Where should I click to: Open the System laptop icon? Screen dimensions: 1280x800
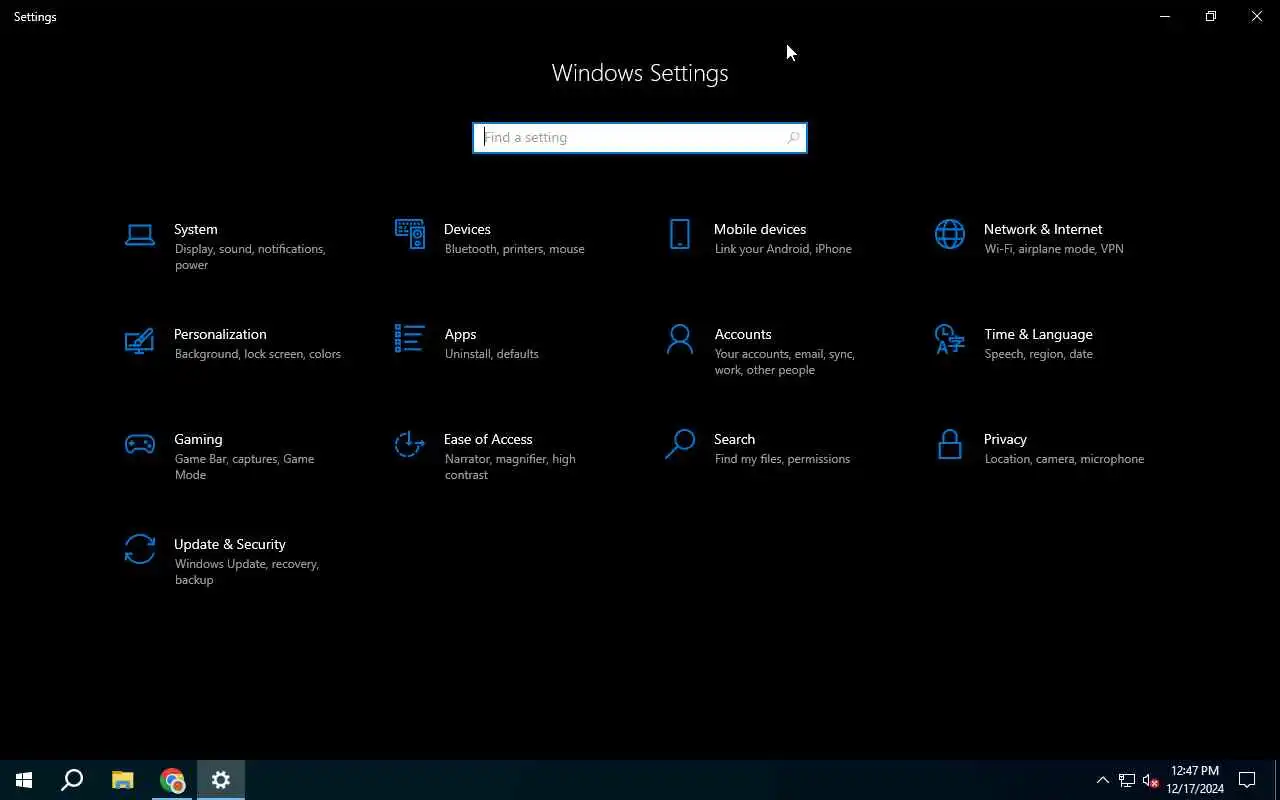pos(140,235)
